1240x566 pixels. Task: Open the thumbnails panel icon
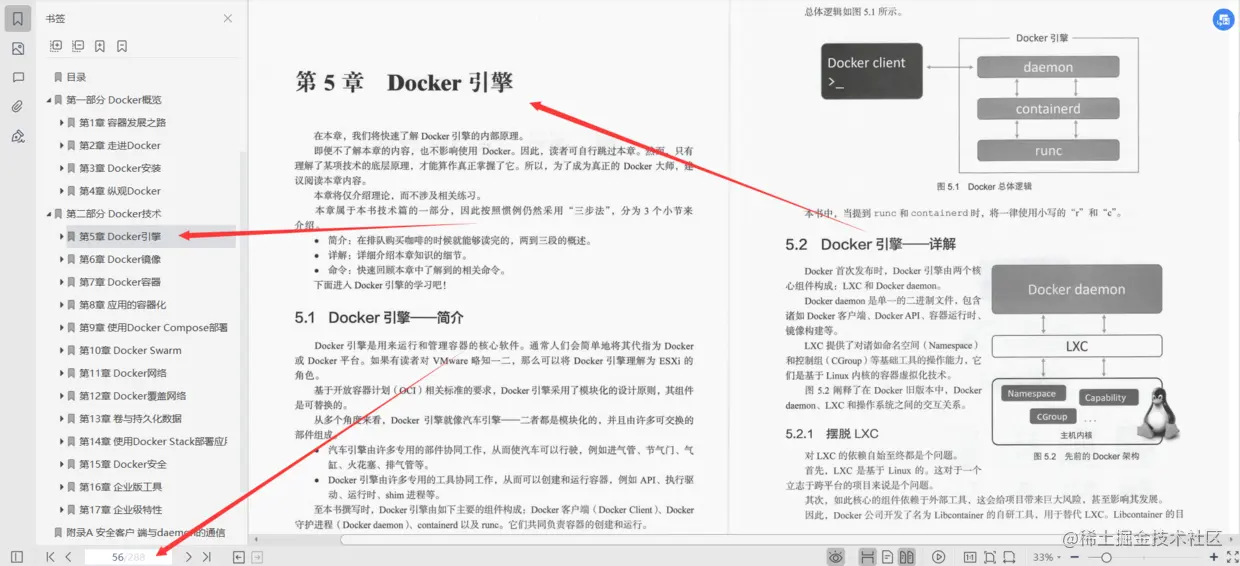(x=17, y=48)
